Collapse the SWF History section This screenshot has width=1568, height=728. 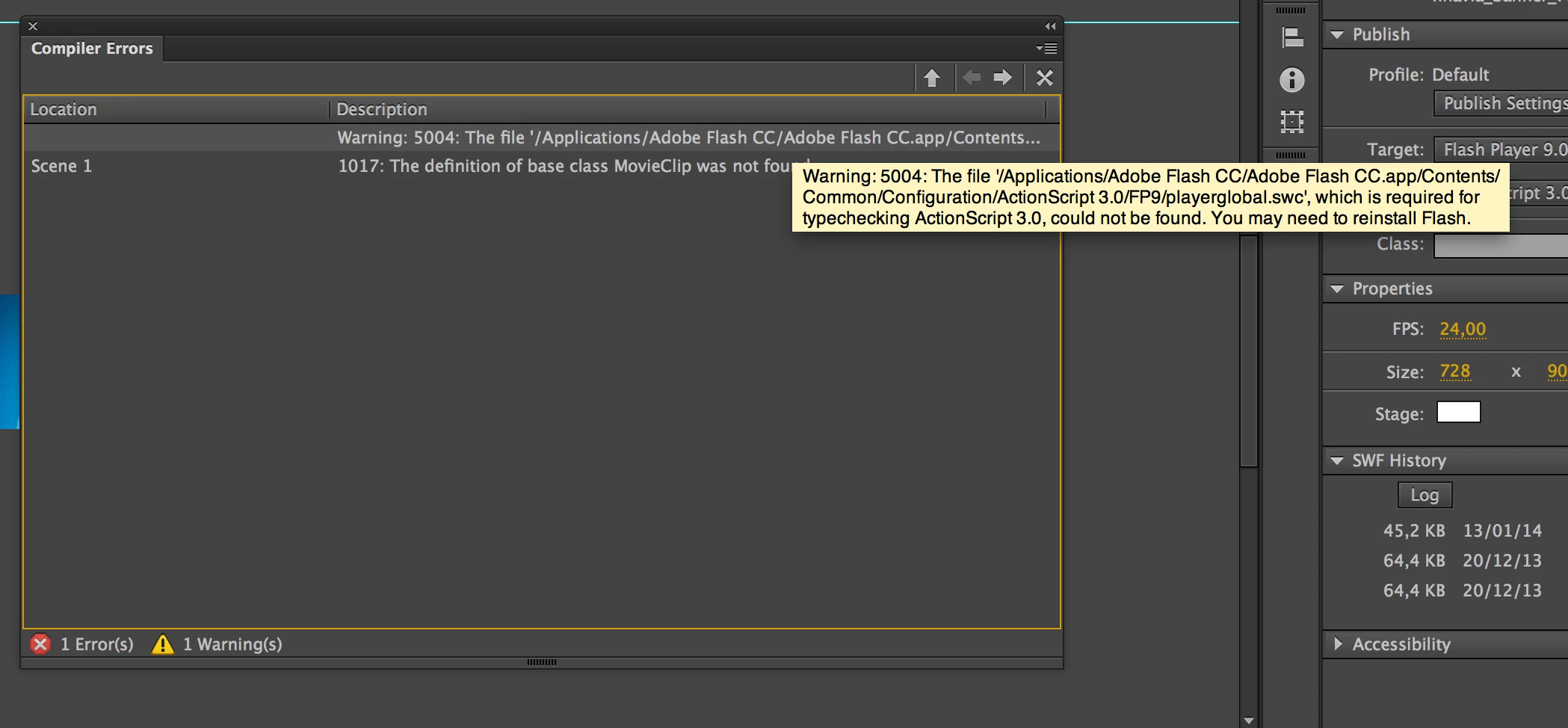pos(1338,460)
